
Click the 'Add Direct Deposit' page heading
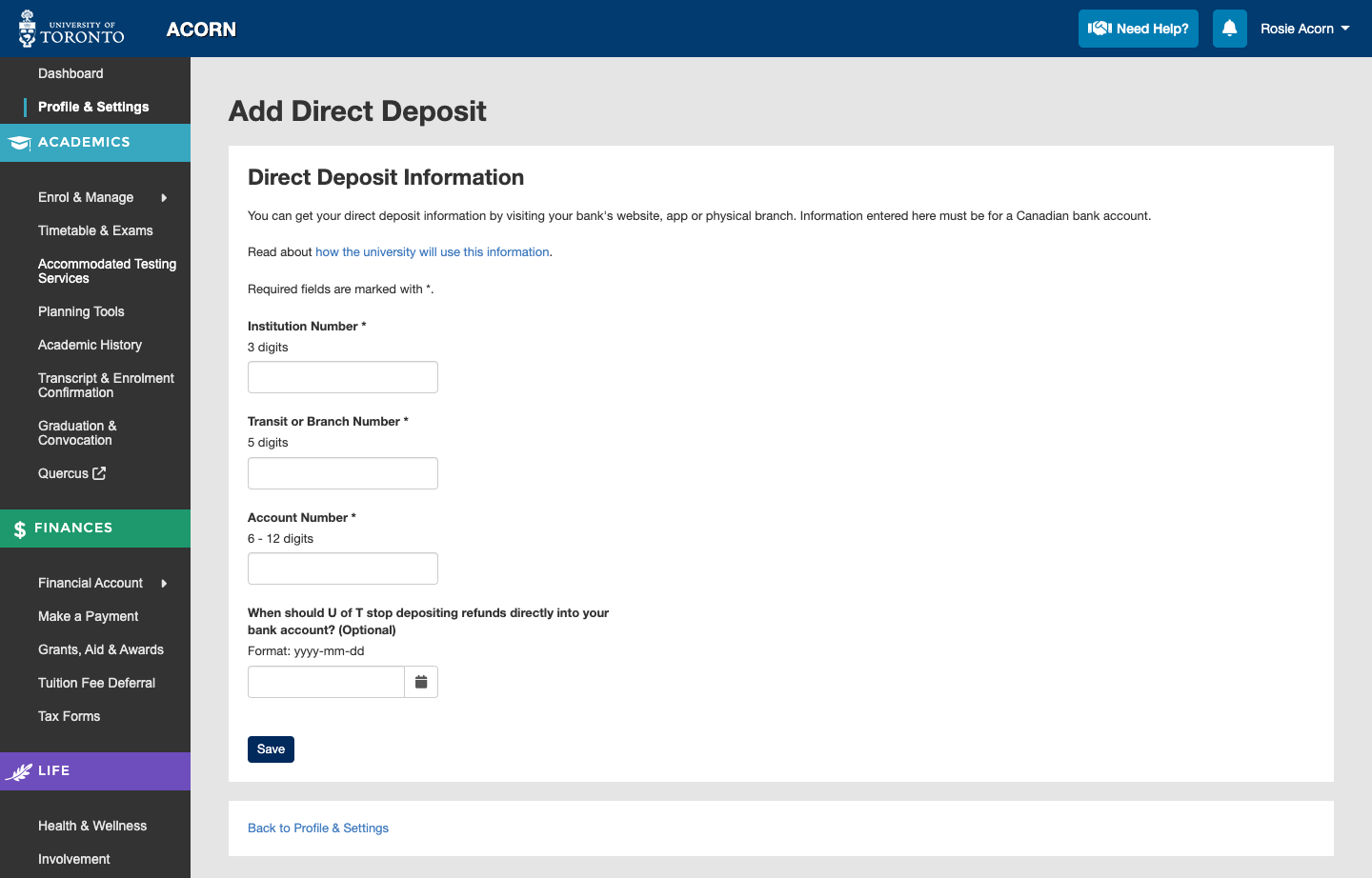pos(357,111)
